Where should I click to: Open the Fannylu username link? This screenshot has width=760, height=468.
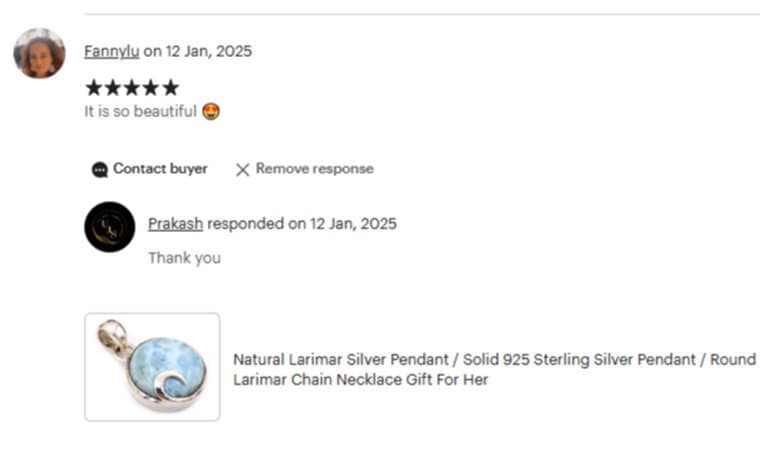[111, 51]
